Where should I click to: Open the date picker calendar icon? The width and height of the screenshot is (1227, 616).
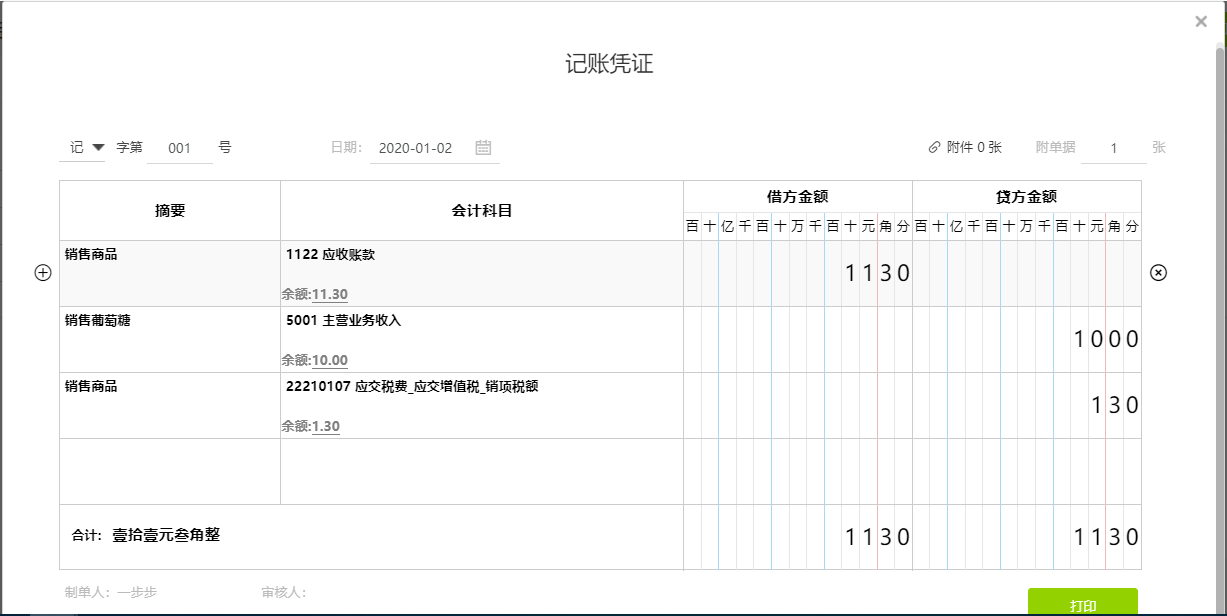483,148
